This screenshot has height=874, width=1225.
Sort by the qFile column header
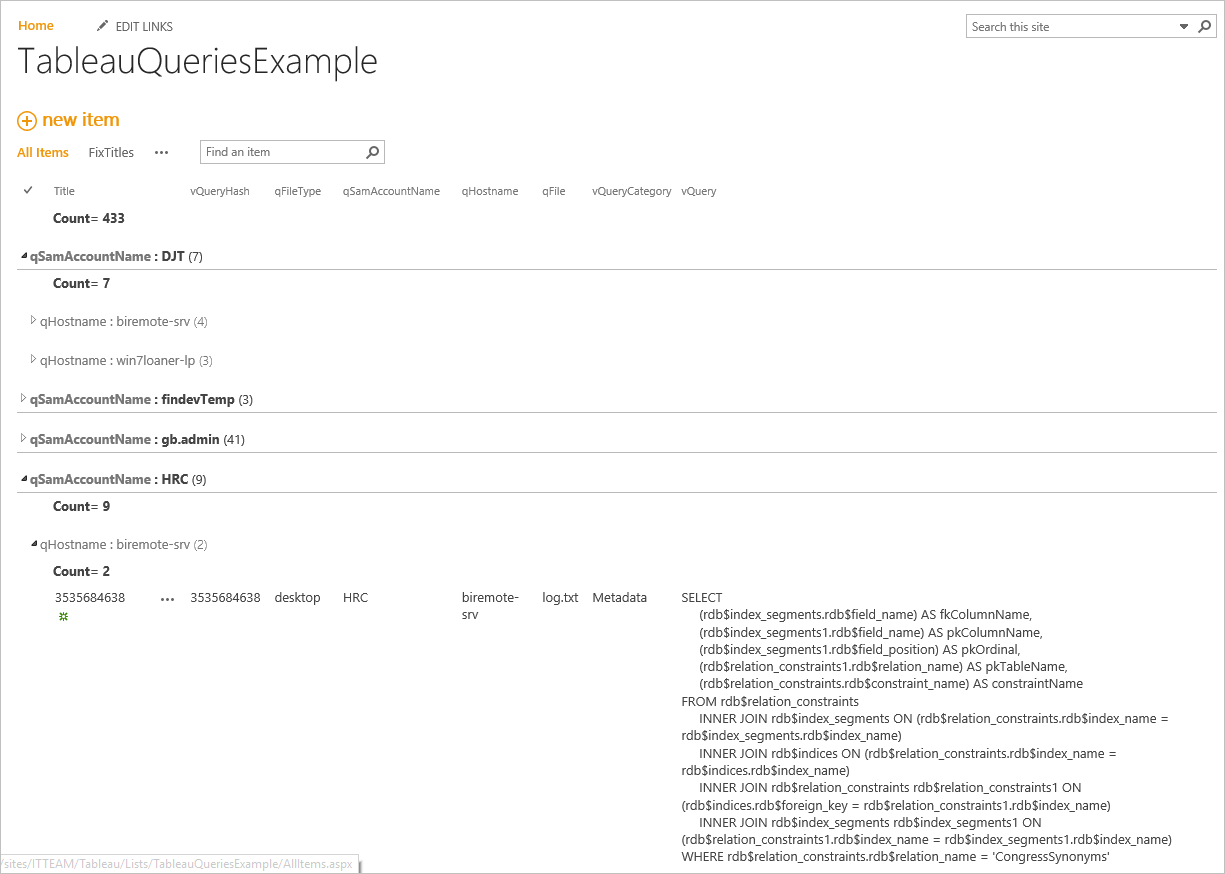pyautogui.click(x=554, y=191)
